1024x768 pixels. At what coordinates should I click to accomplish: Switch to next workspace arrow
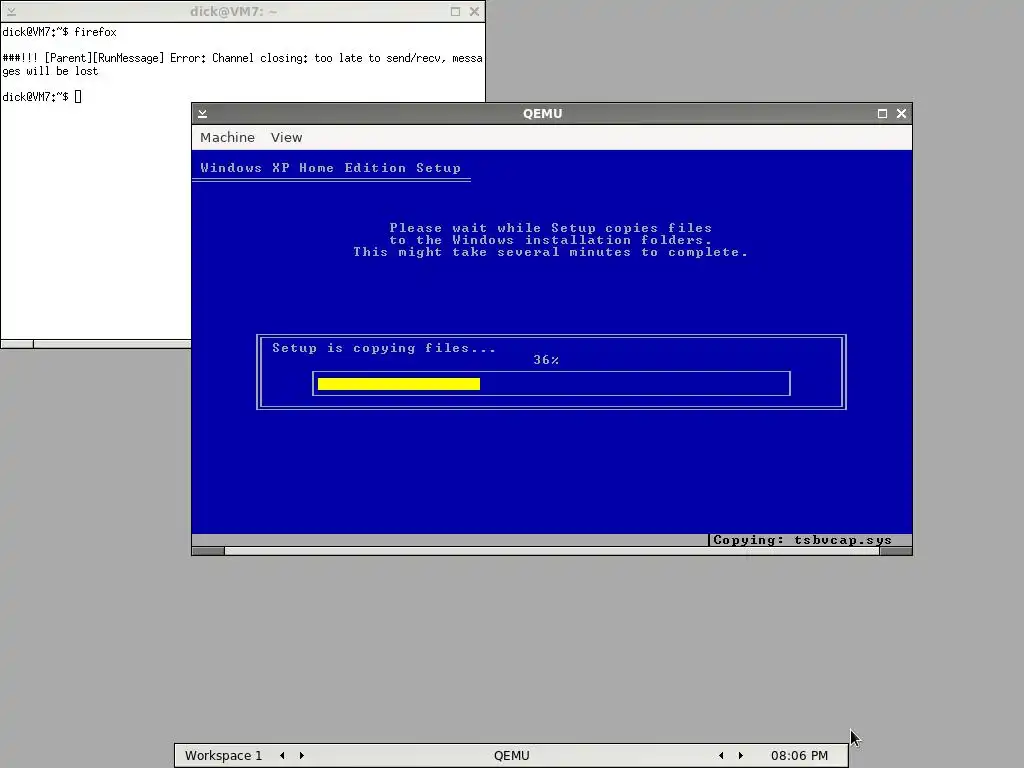302,756
